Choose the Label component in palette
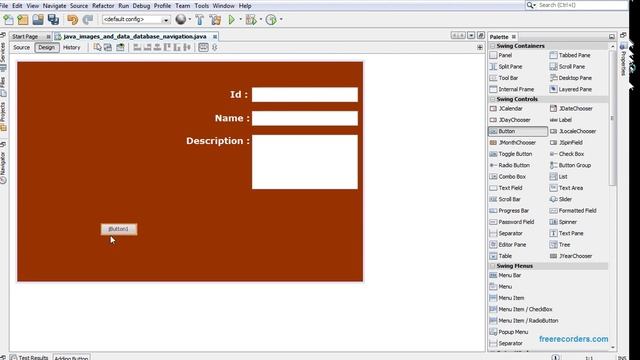This screenshot has width=640, height=360. click(560, 120)
